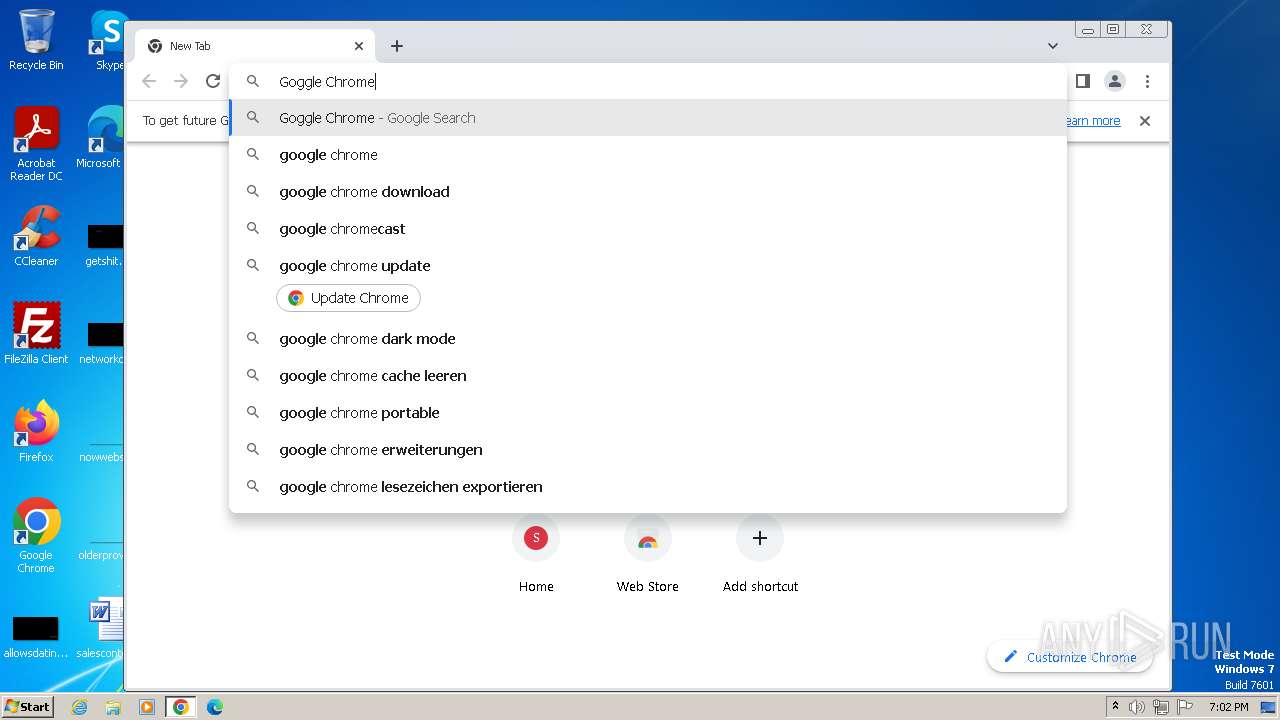Choose Goggle Chrome - Google Search suggestion

pyautogui.click(x=648, y=118)
